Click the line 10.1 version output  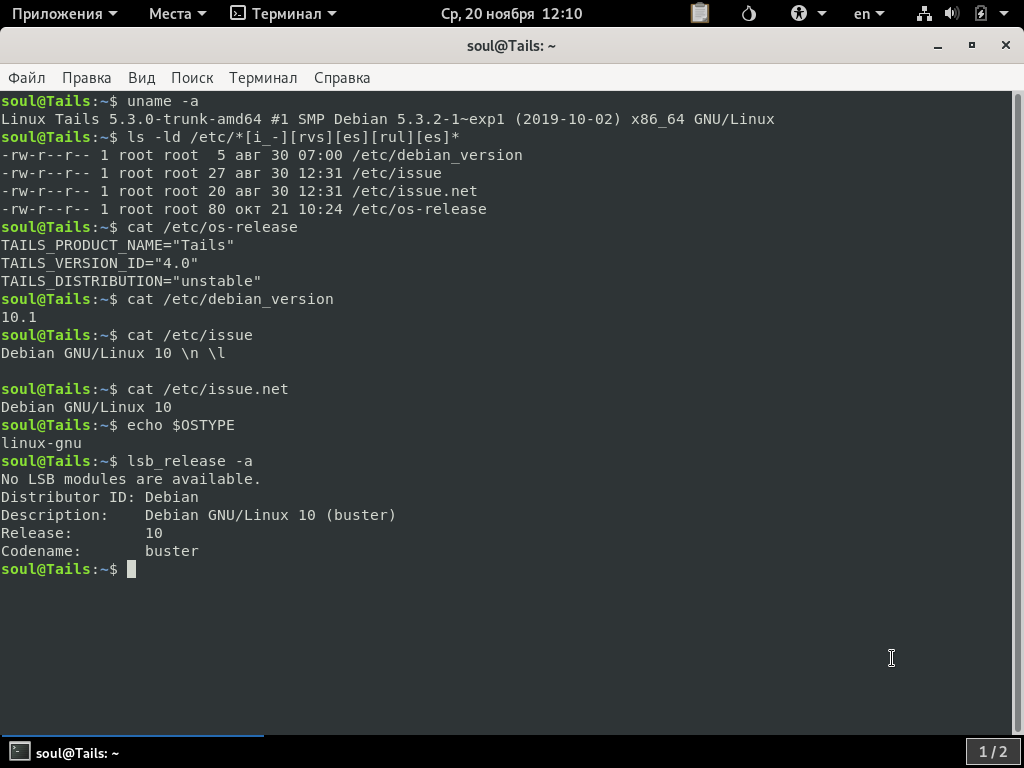[x=19, y=317]
